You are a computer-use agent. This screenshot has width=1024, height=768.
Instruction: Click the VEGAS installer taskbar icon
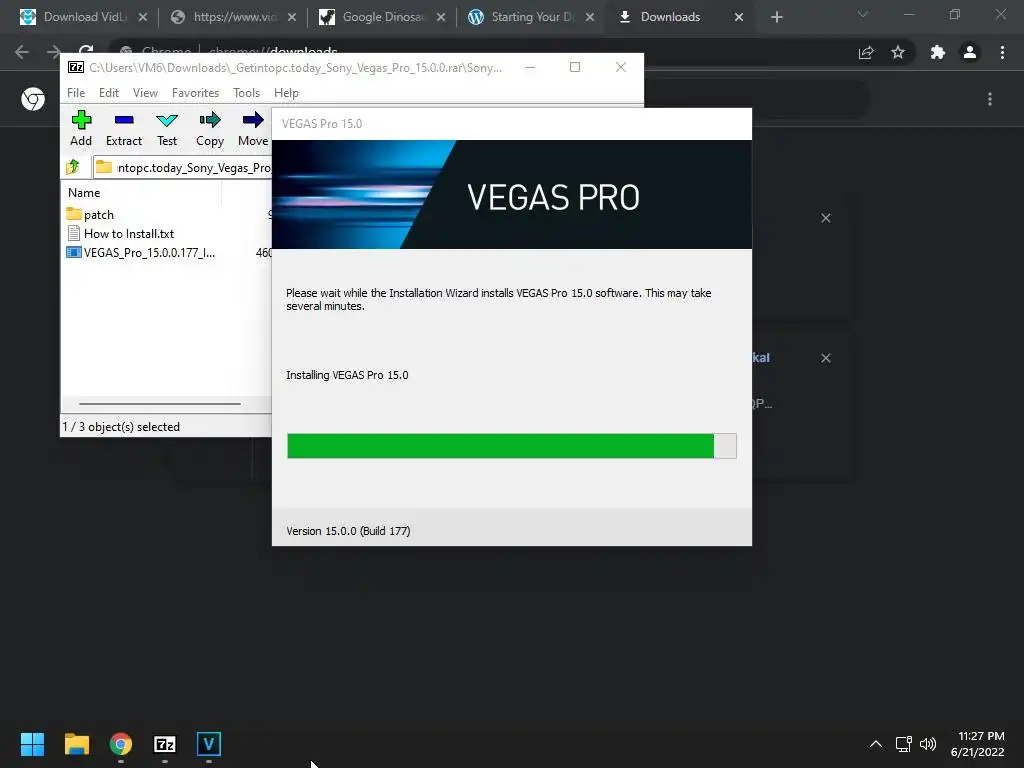coord(209,744)
